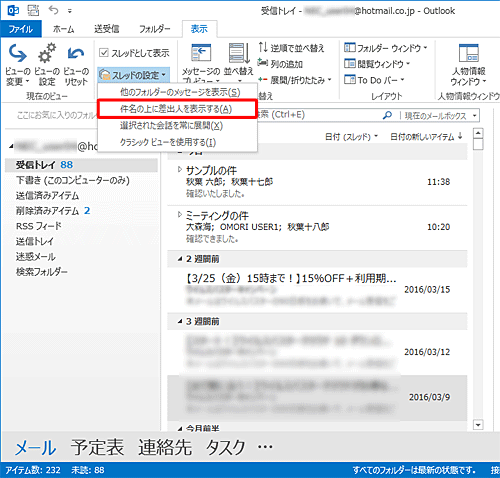The width and height of the screenshot is (500, 478).
Task: Toggle スレッドとして表示 checkbox
Action: coord(104,52)
